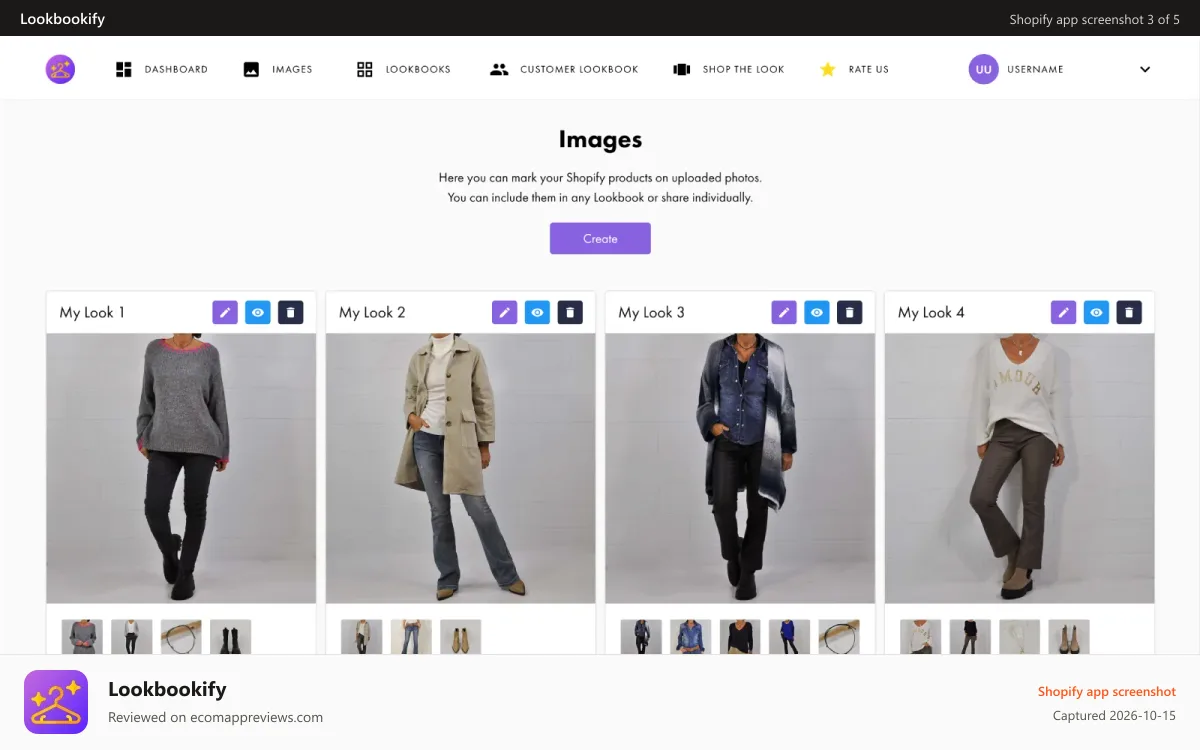
Task: Select beige boots product thumbnail in My Look 4
Action: click(1069, 637)
